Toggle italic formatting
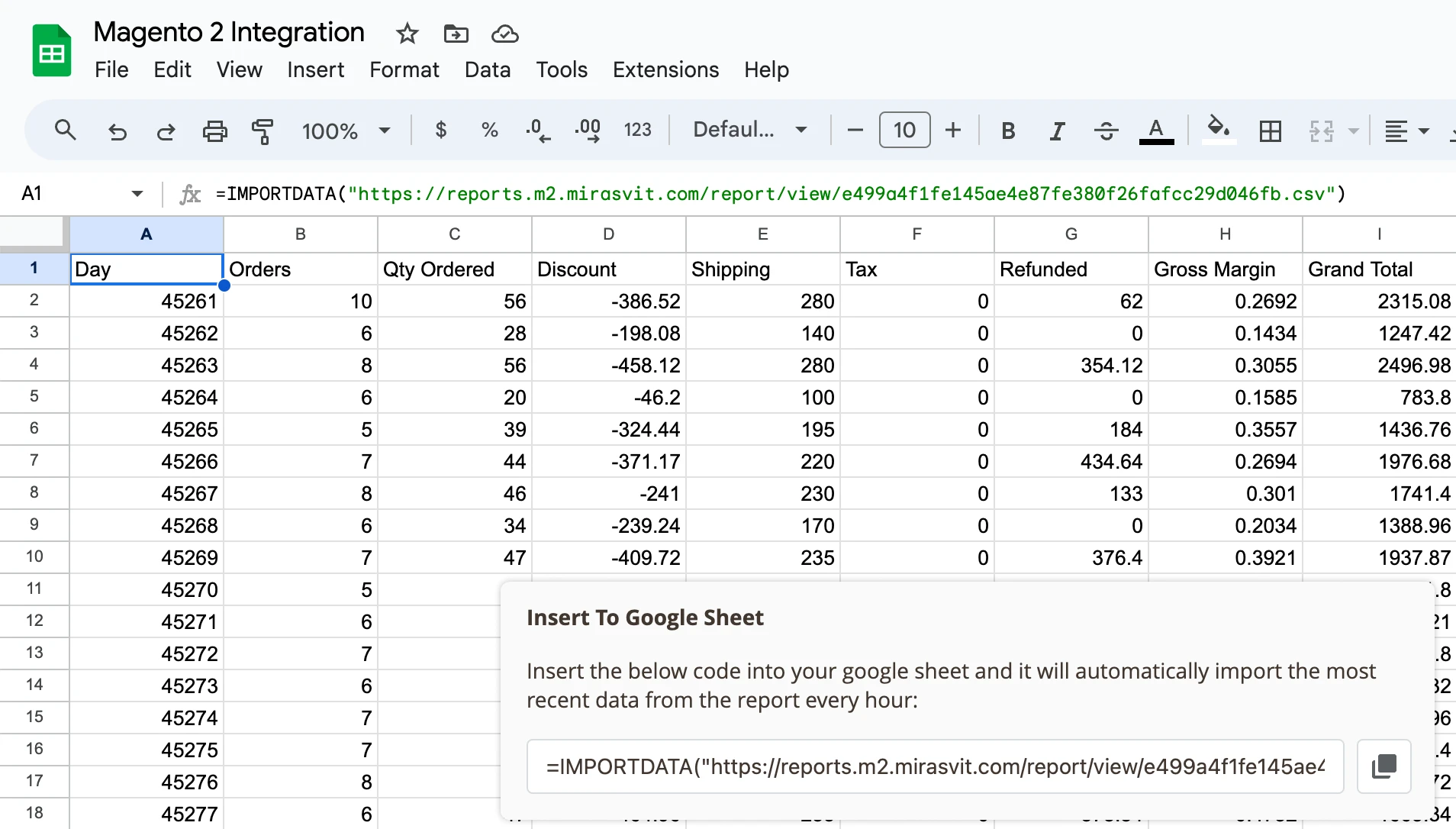1456x829 pixels. [x=1056, y=130]
